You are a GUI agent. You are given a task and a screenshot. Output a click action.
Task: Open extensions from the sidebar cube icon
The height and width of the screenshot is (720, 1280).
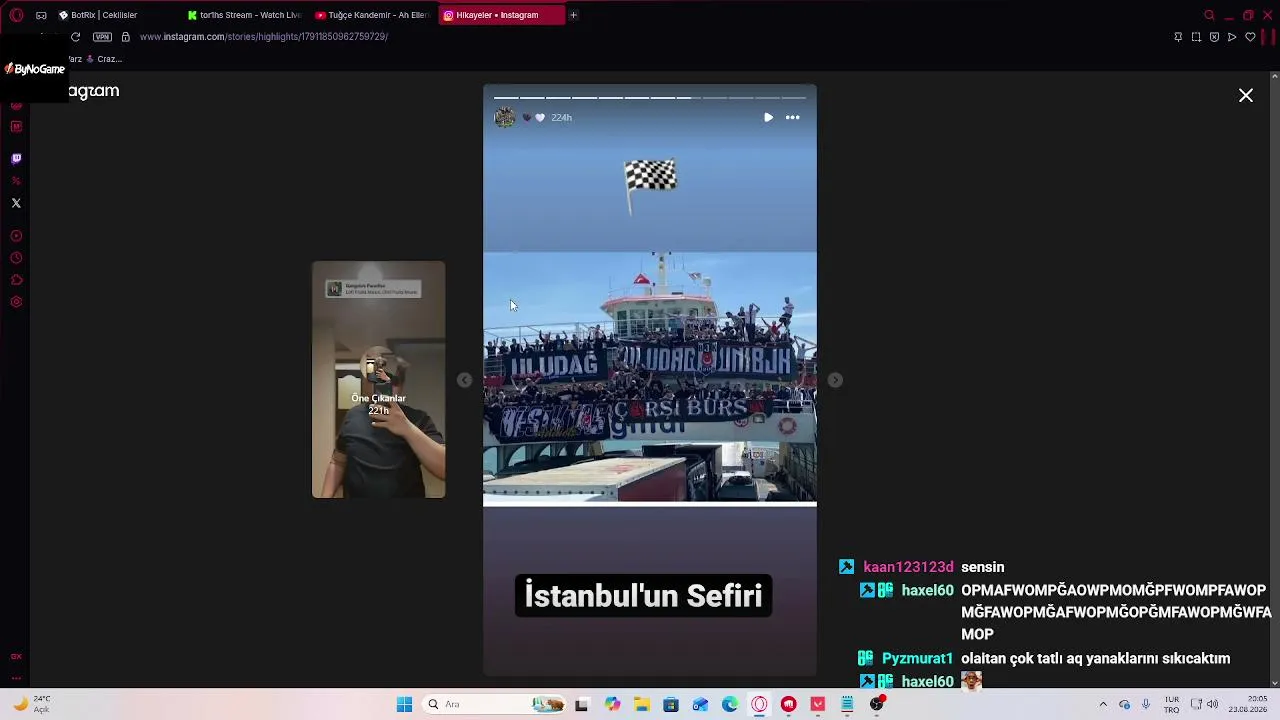coord(16,280)
